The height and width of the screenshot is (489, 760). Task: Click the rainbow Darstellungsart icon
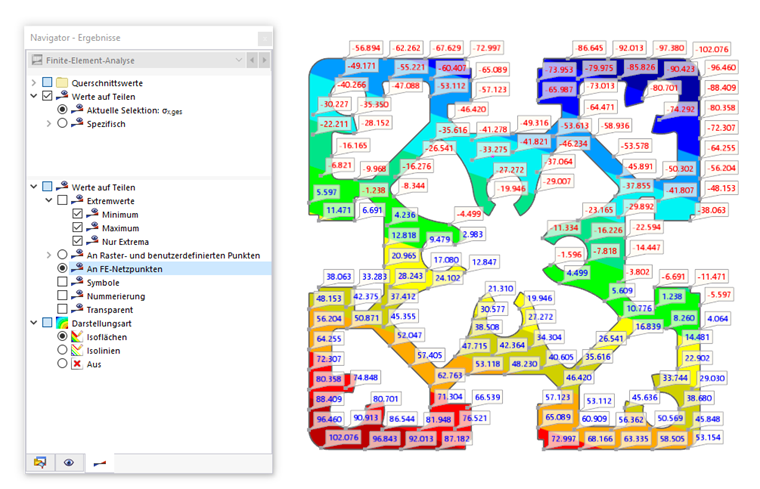(62, 322)
